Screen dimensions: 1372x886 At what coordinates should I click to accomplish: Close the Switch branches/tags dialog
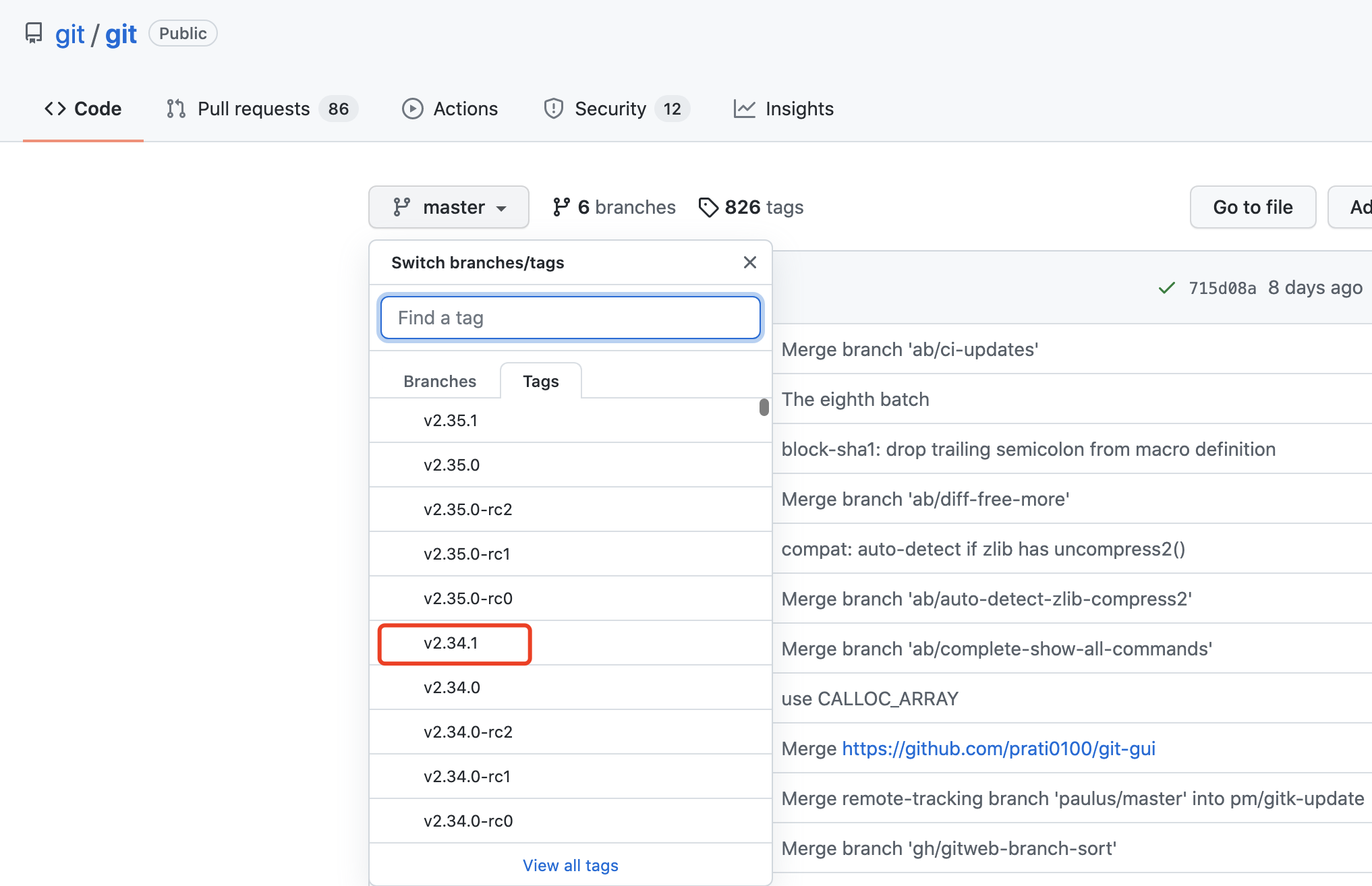pos(750,262)
